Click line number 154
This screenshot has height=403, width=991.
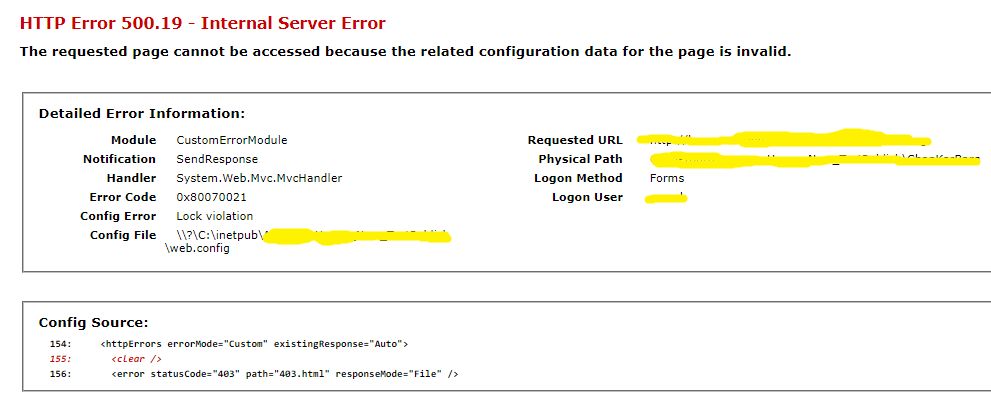click(x=61, y=344)
